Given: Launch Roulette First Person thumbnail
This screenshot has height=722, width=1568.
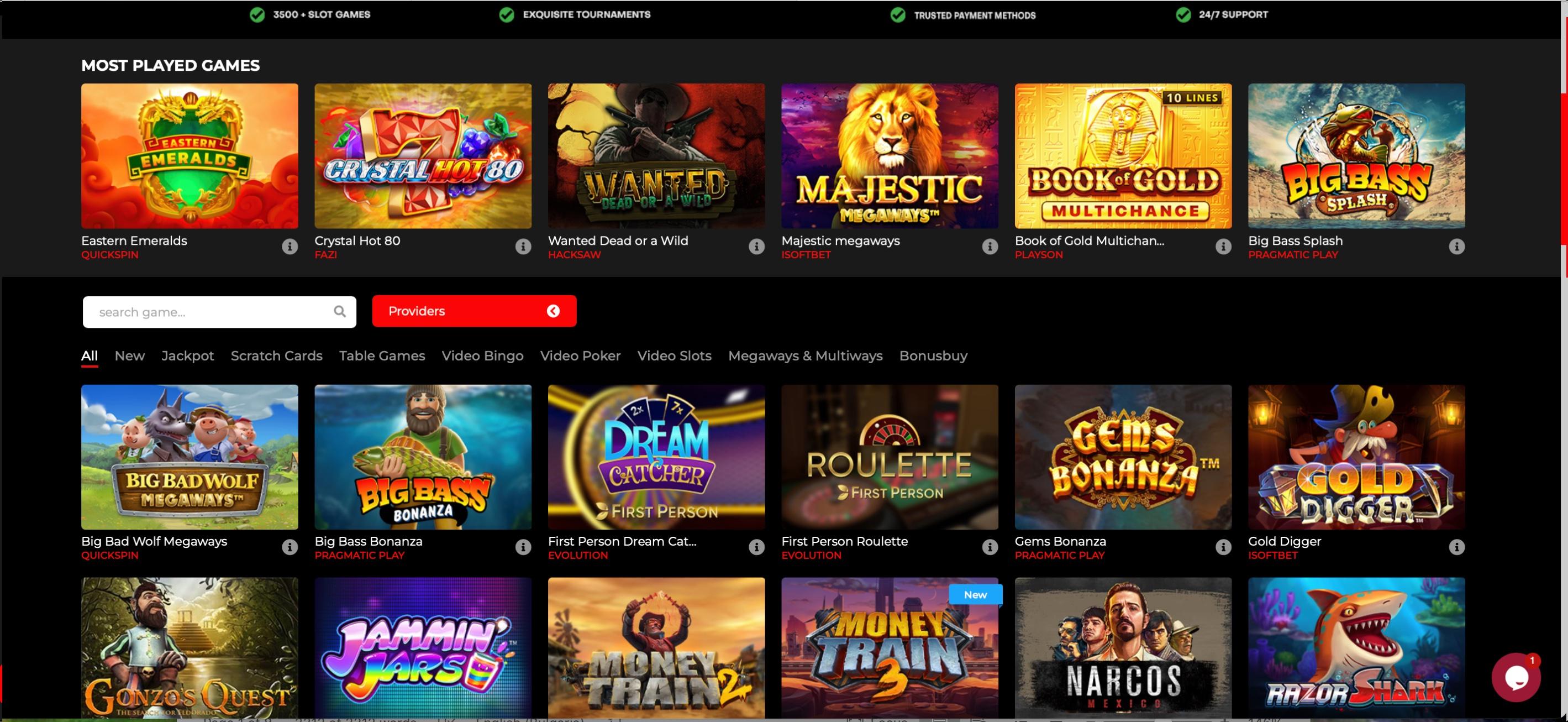Looking at the screenshot, I should click(x=890, y=457).
